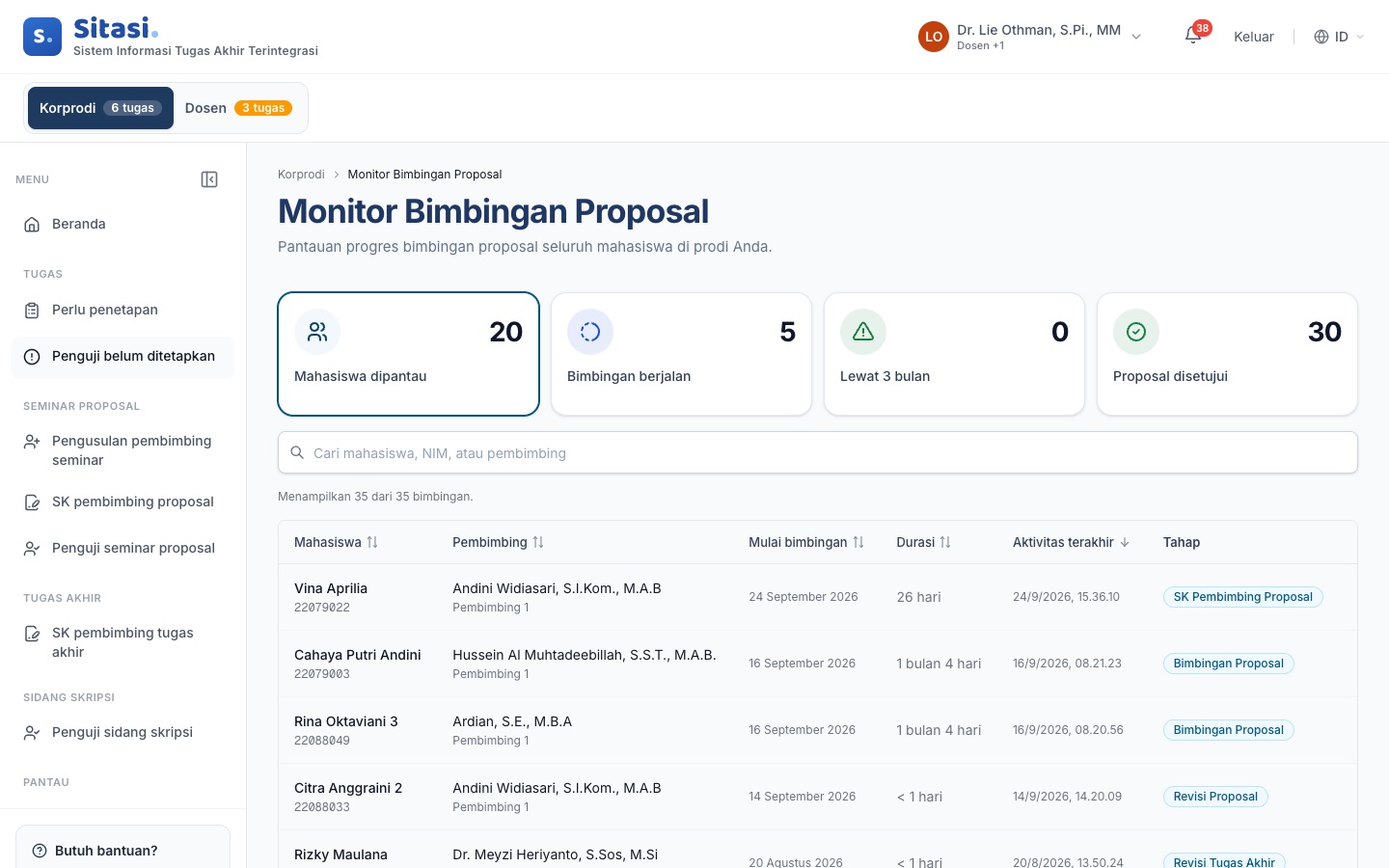Screen dimensions: 1389x868
Task: Sort table by Mahasiswa column
Action: (x=336, y=542)
